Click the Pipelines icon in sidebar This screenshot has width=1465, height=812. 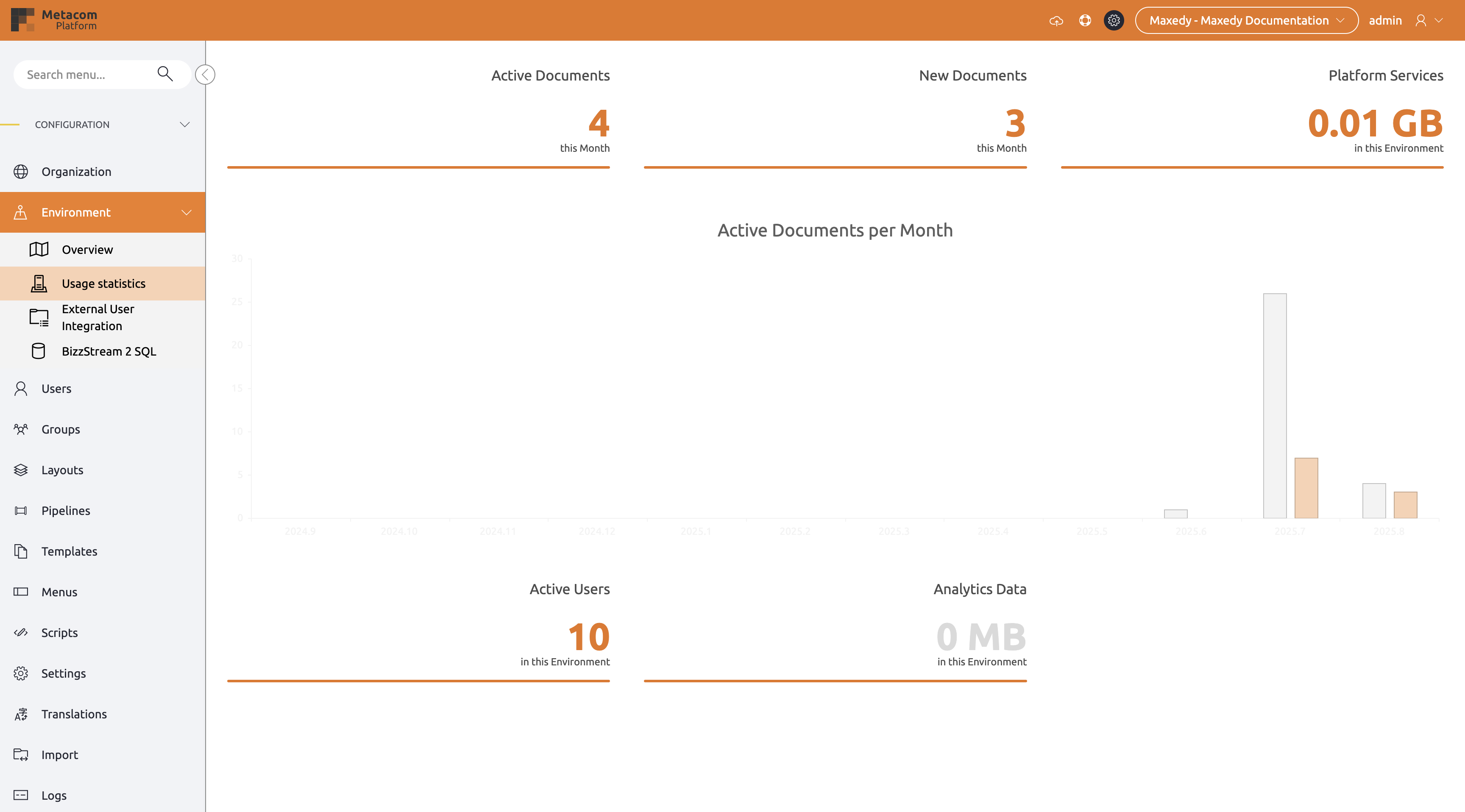point(21,511)
